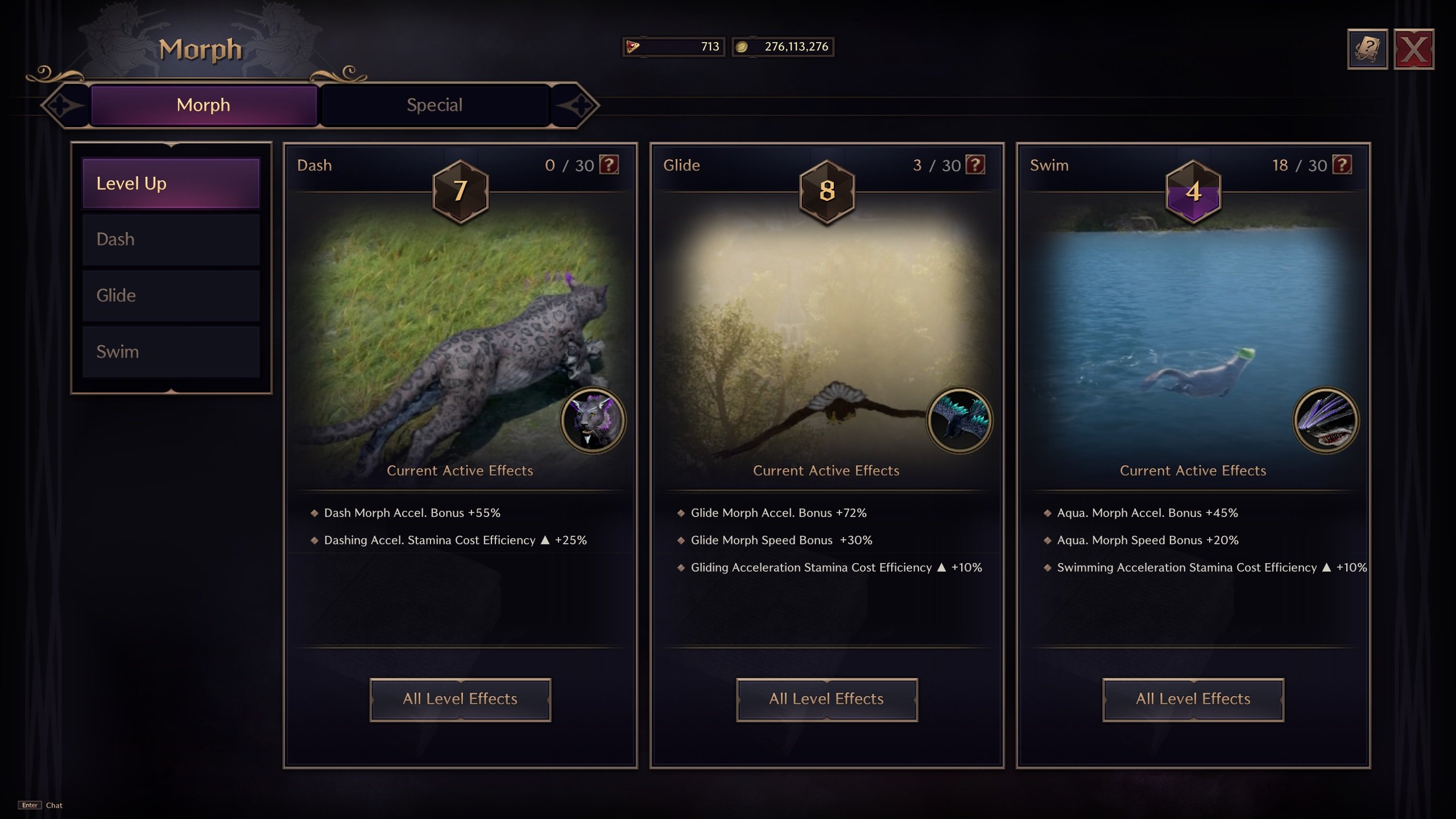The image size is (1456, 819).
Task: Click the Dash card question mark icon
Action: [x=609, y=165]
